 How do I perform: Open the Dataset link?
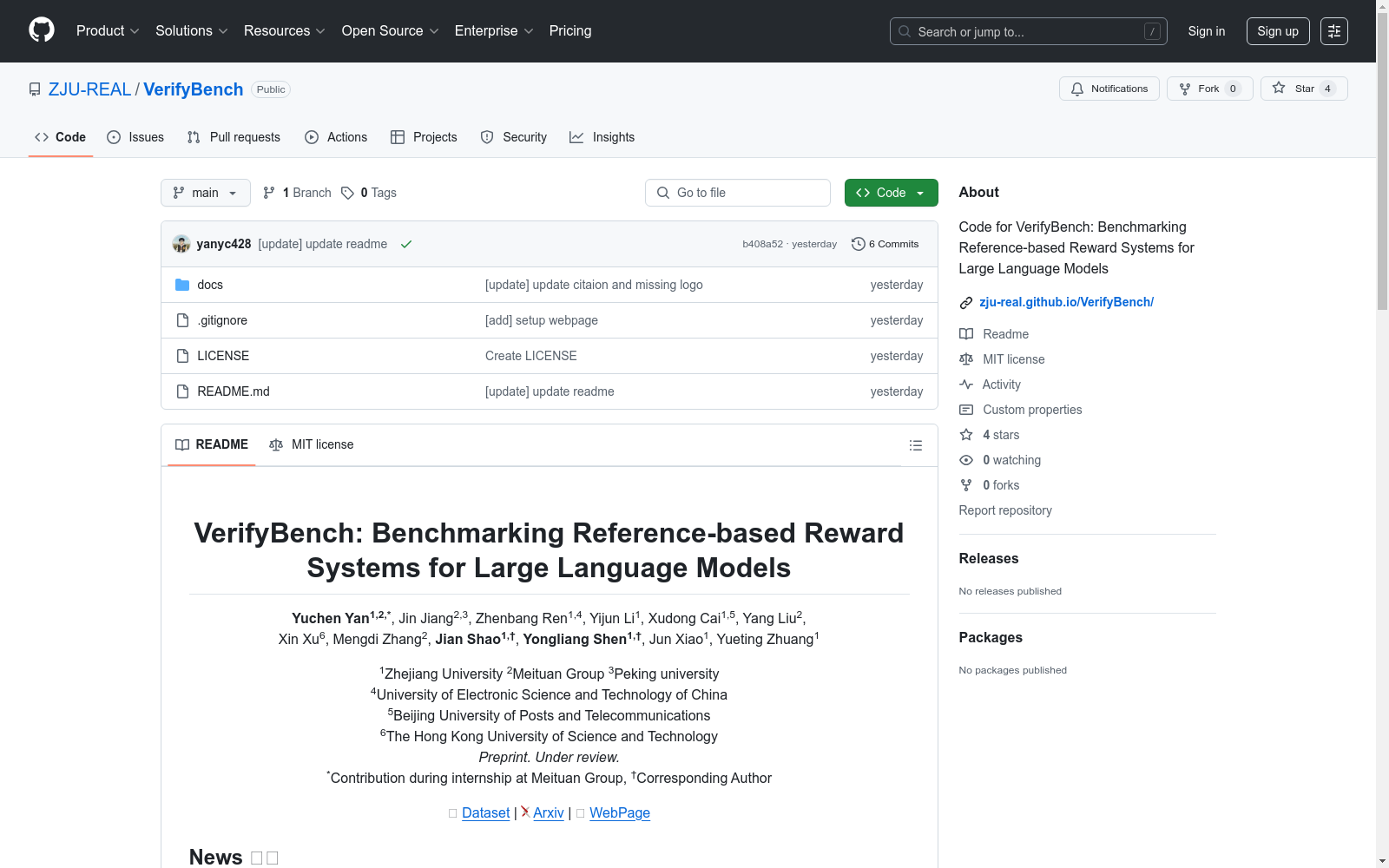point(486,812)
